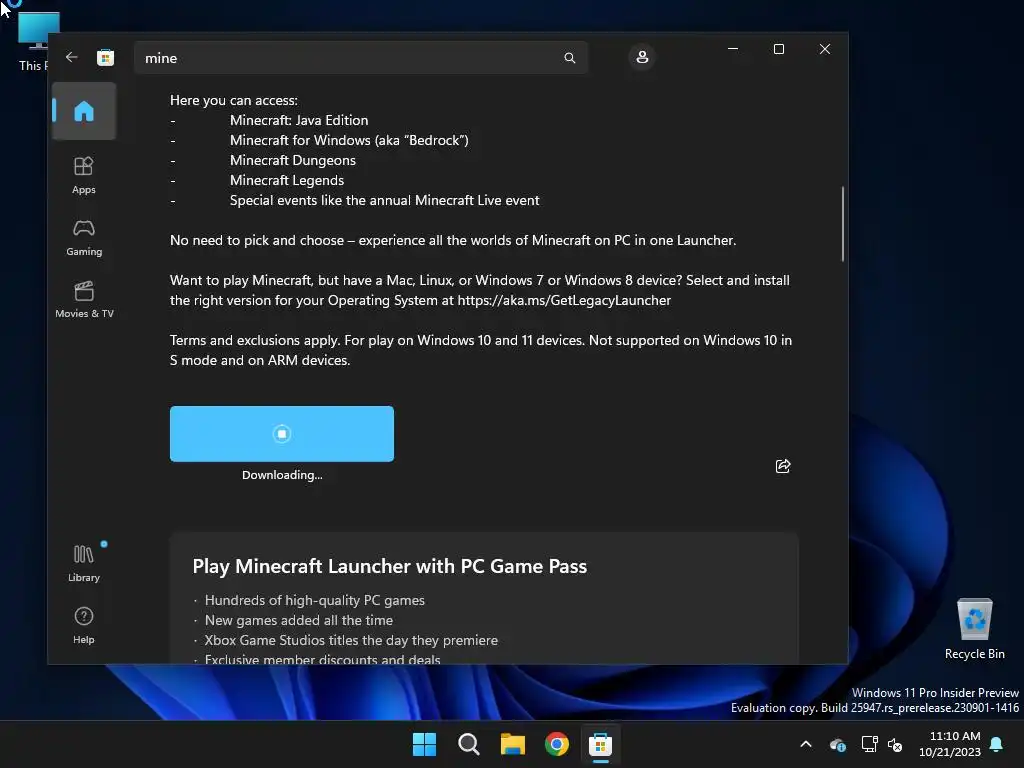Open network display tray icon
This screenshot has height=768, width=1024.
click(869, 744)
